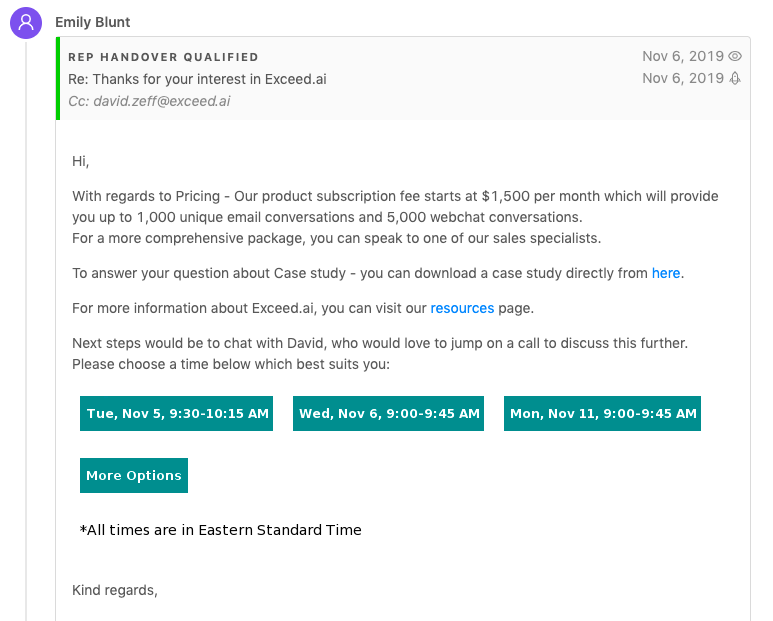773x621 pixels.
Task: Click the 'Hi,' greeting line
Action: click(x=80, y=161)
